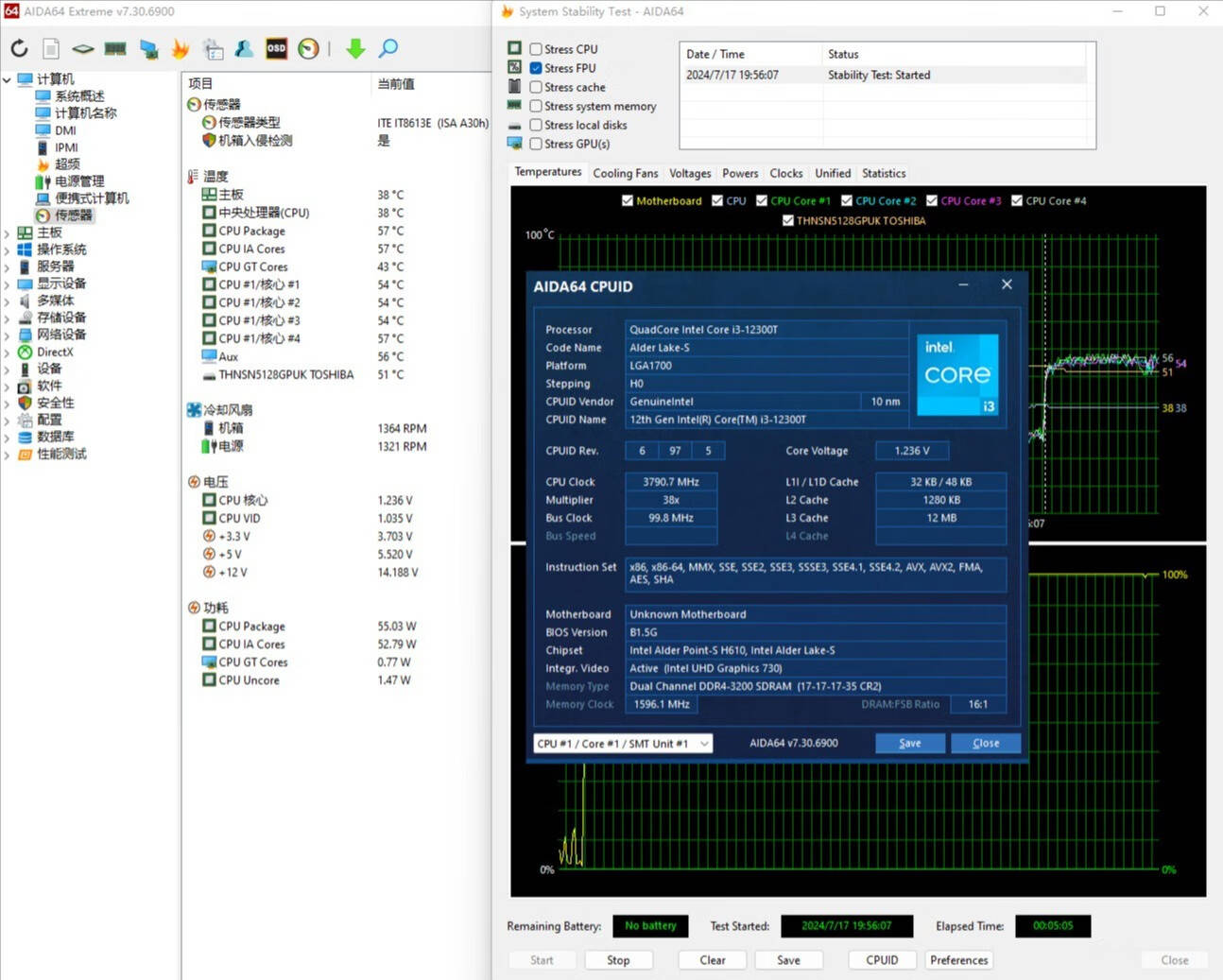Click the memory module icon in toolbar
Image resolution: width=1223 pixels, height=980 pixels.
pos(115,48)
